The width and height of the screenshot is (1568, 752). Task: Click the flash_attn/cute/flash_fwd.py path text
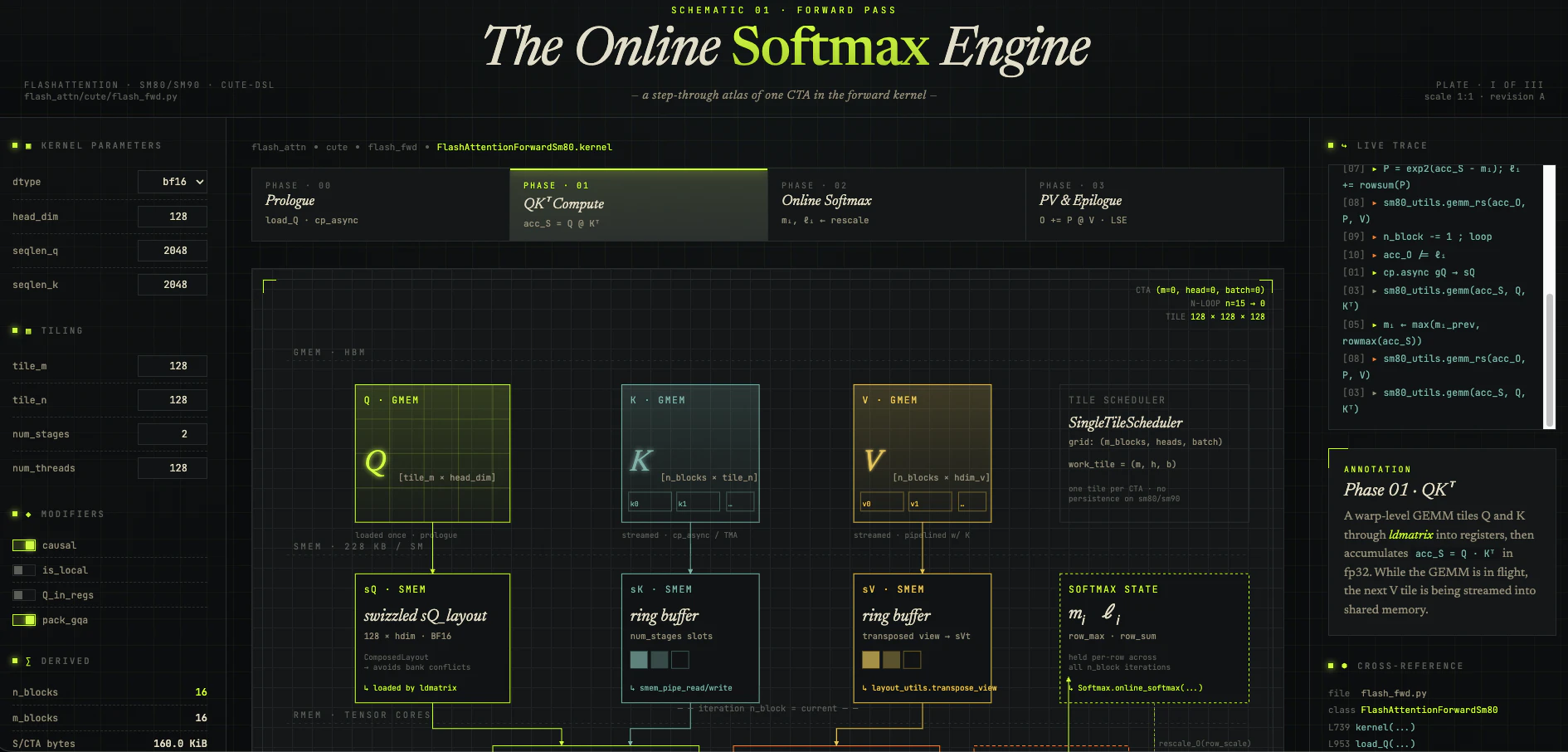[100, 96]
